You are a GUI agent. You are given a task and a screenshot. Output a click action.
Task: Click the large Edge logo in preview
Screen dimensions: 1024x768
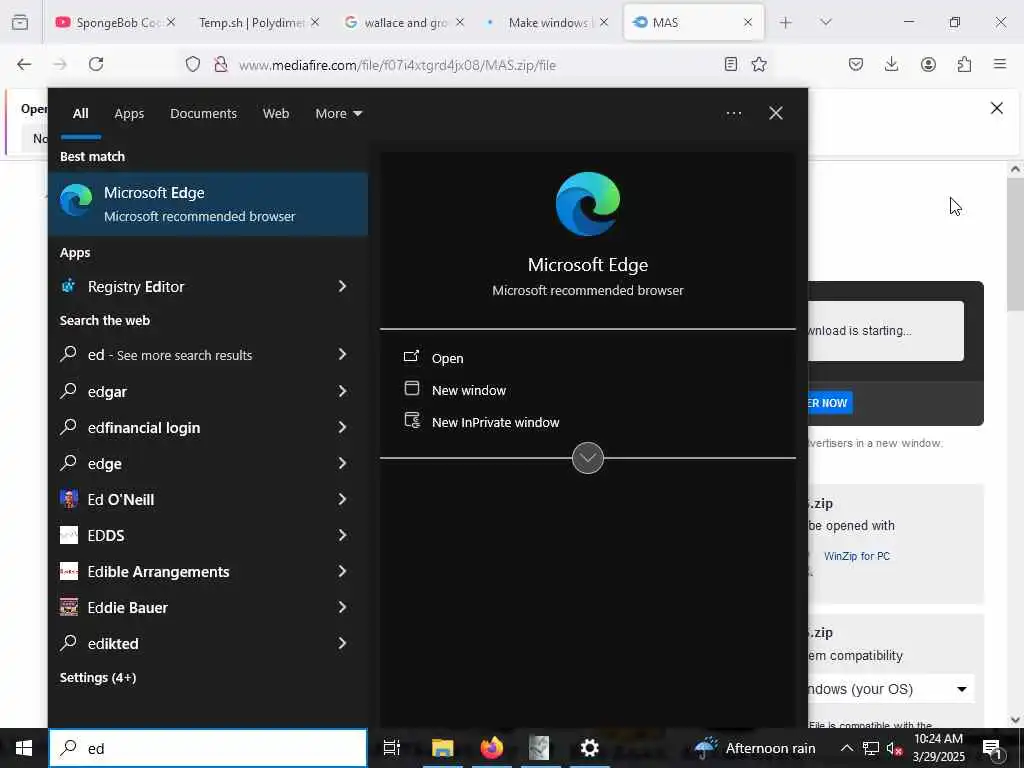click(x=588, y=204)
